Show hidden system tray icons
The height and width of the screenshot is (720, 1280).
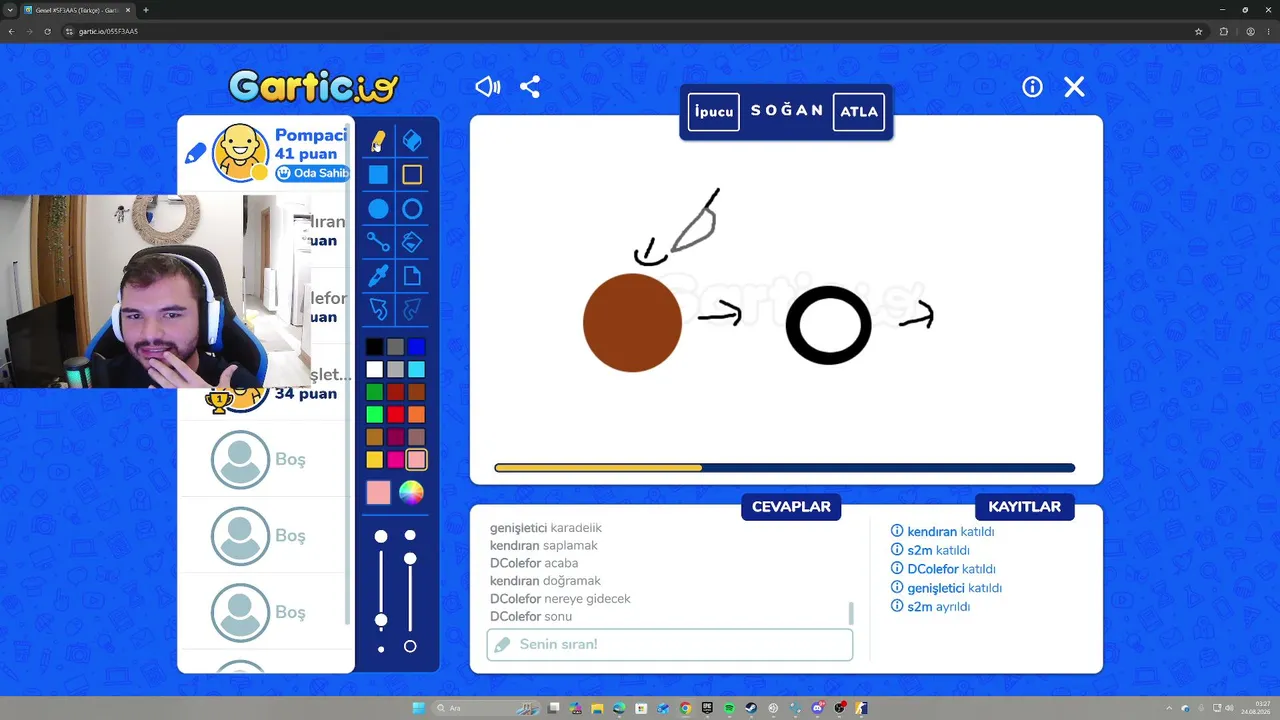(1169, 708)
